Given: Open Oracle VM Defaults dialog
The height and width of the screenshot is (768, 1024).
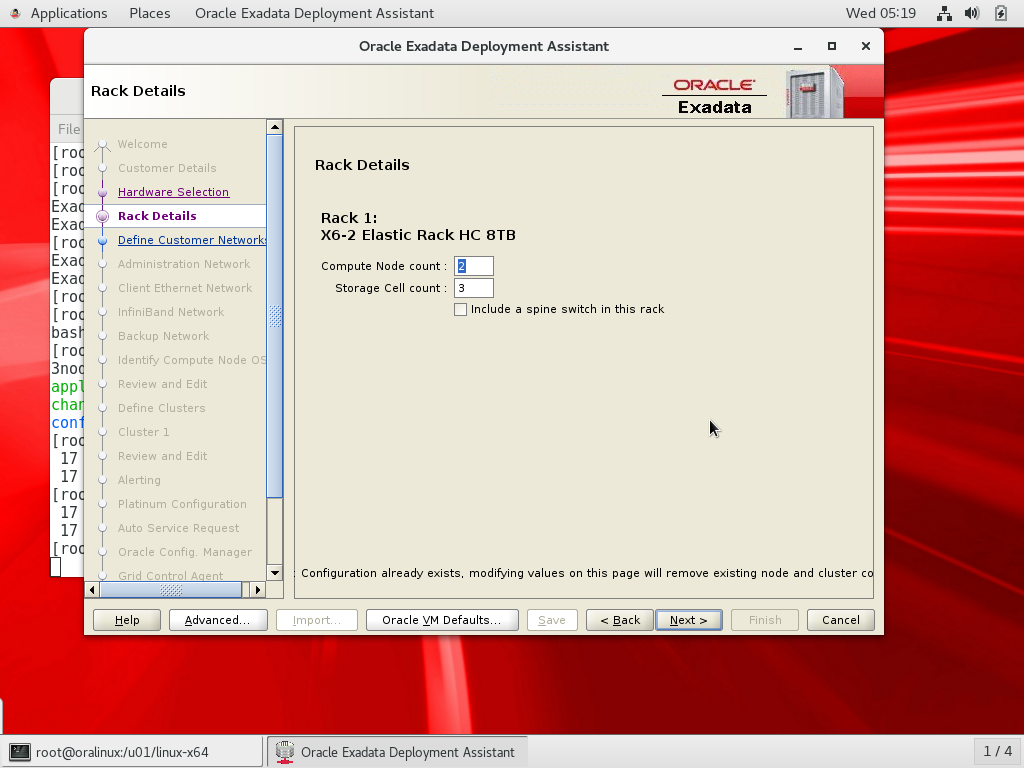Looking at the screenshot, I should click(441, 620).
